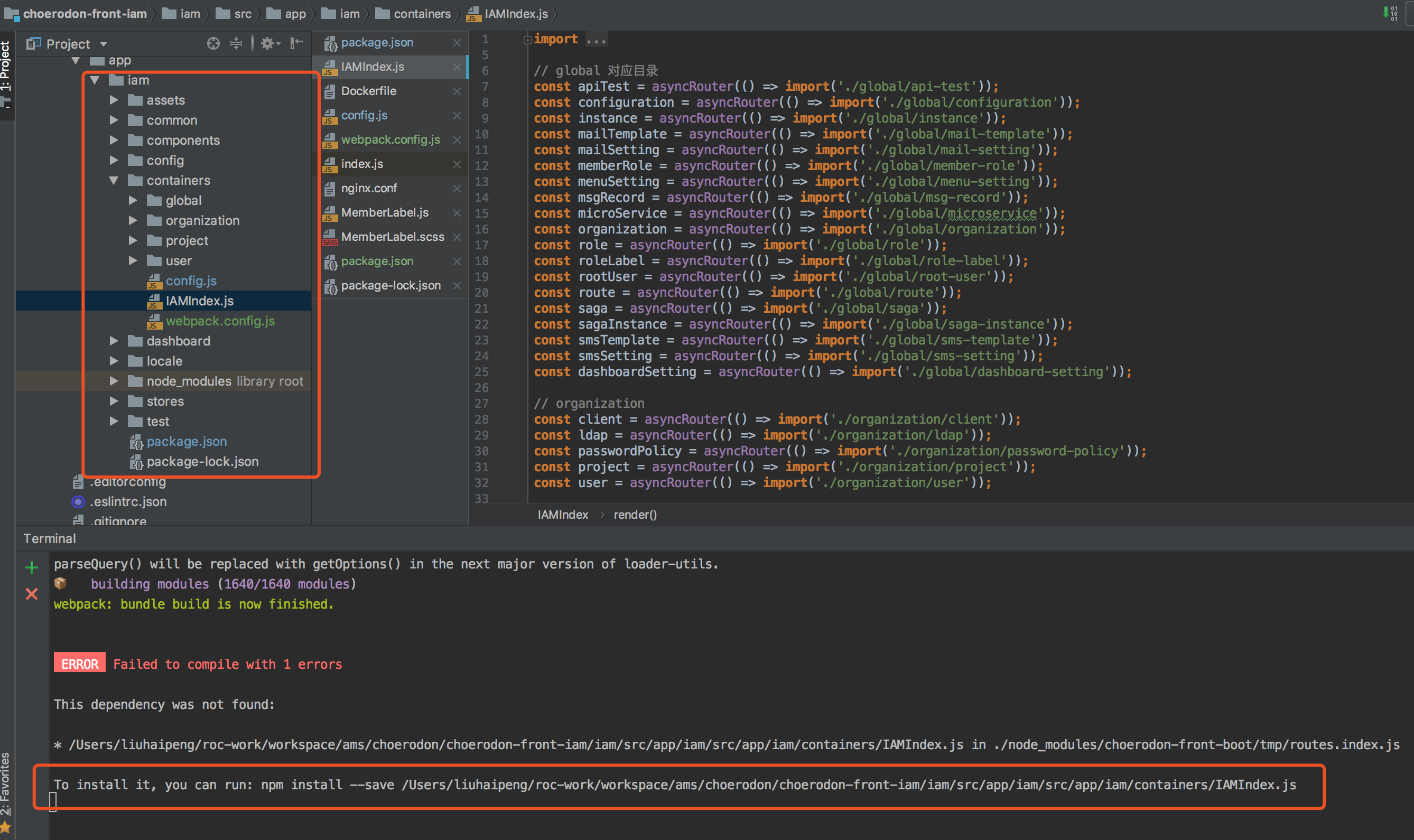1414x840 pixels.
Task: Click the 'apiTest' variable on line 7
Action: pyautogui.click(x=603, y=87)
